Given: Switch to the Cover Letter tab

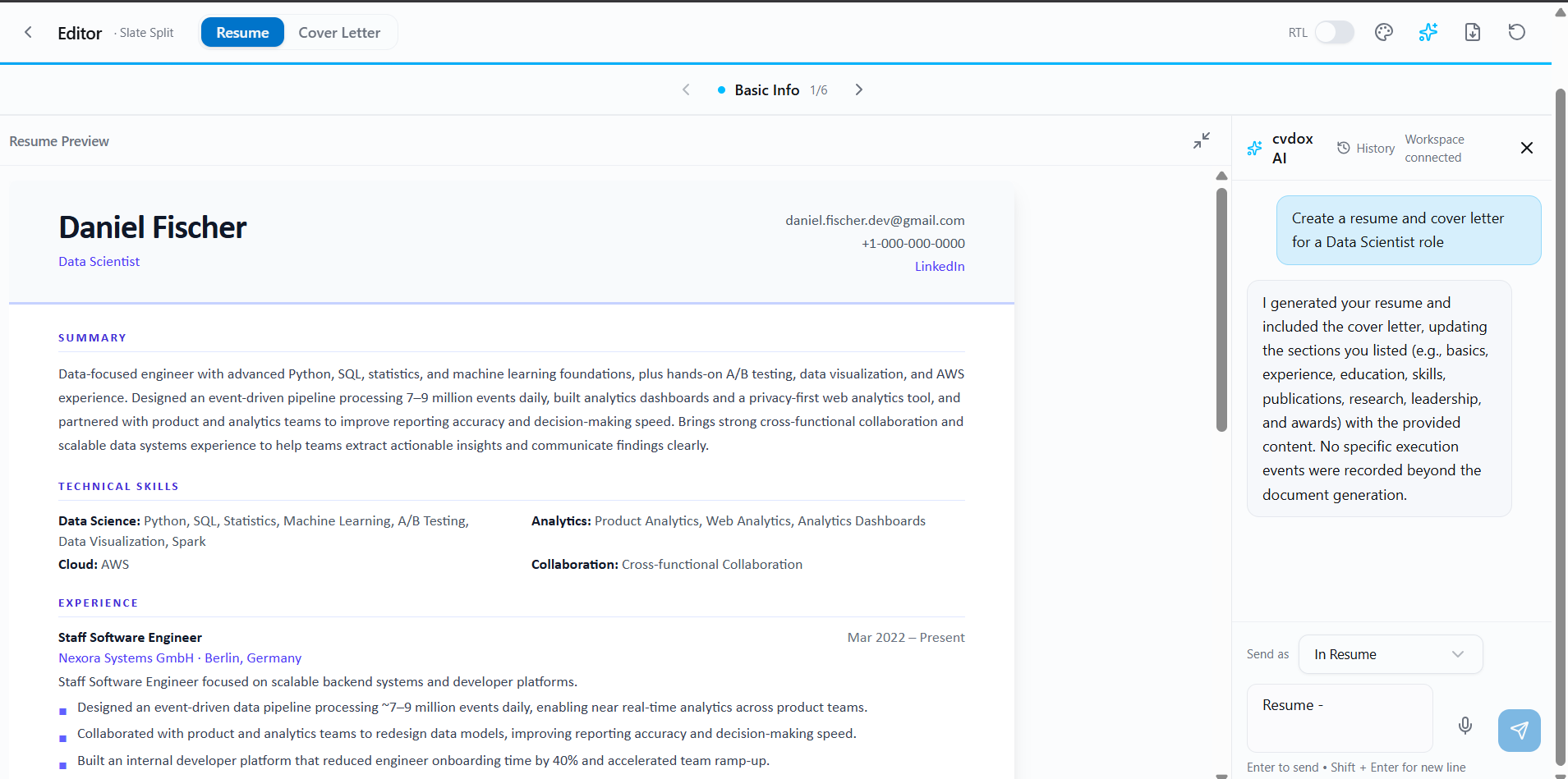Looking at the screenshot, I should [339, 33].
